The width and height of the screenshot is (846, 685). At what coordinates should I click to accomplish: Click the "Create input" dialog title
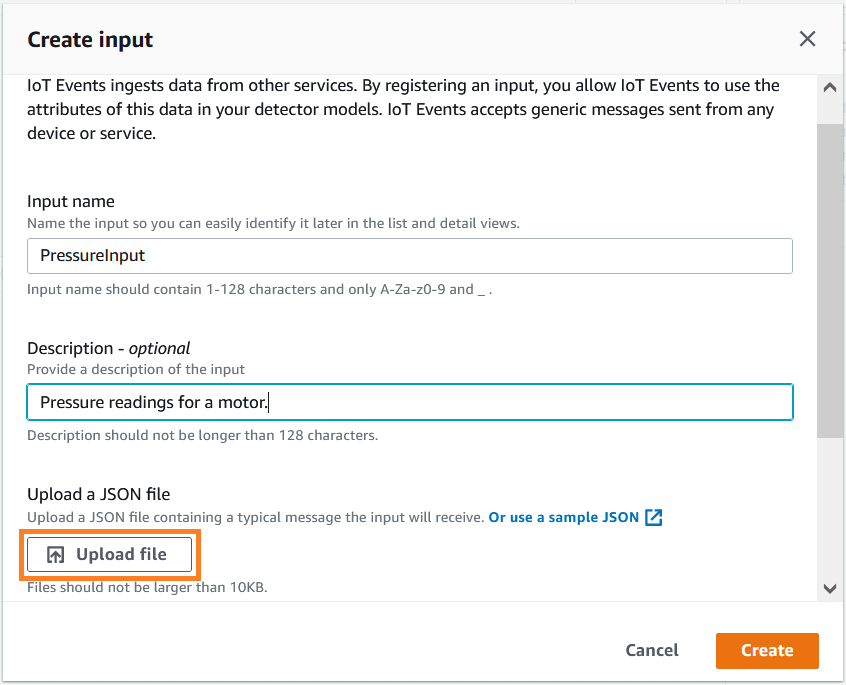(x=90, y=40)
